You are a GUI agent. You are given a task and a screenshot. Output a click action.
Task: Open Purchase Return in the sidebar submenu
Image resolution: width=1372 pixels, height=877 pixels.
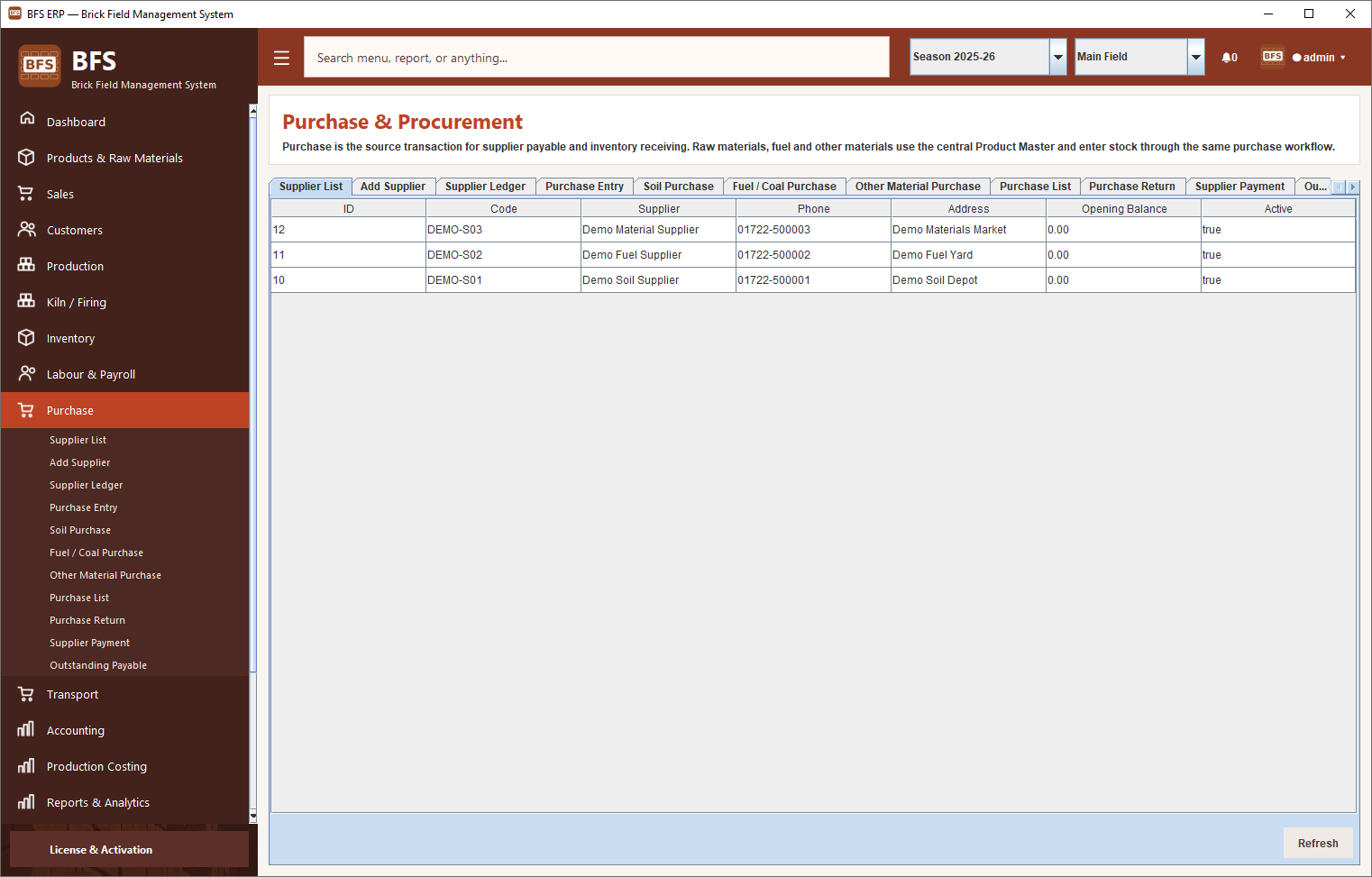coord(87,620)
